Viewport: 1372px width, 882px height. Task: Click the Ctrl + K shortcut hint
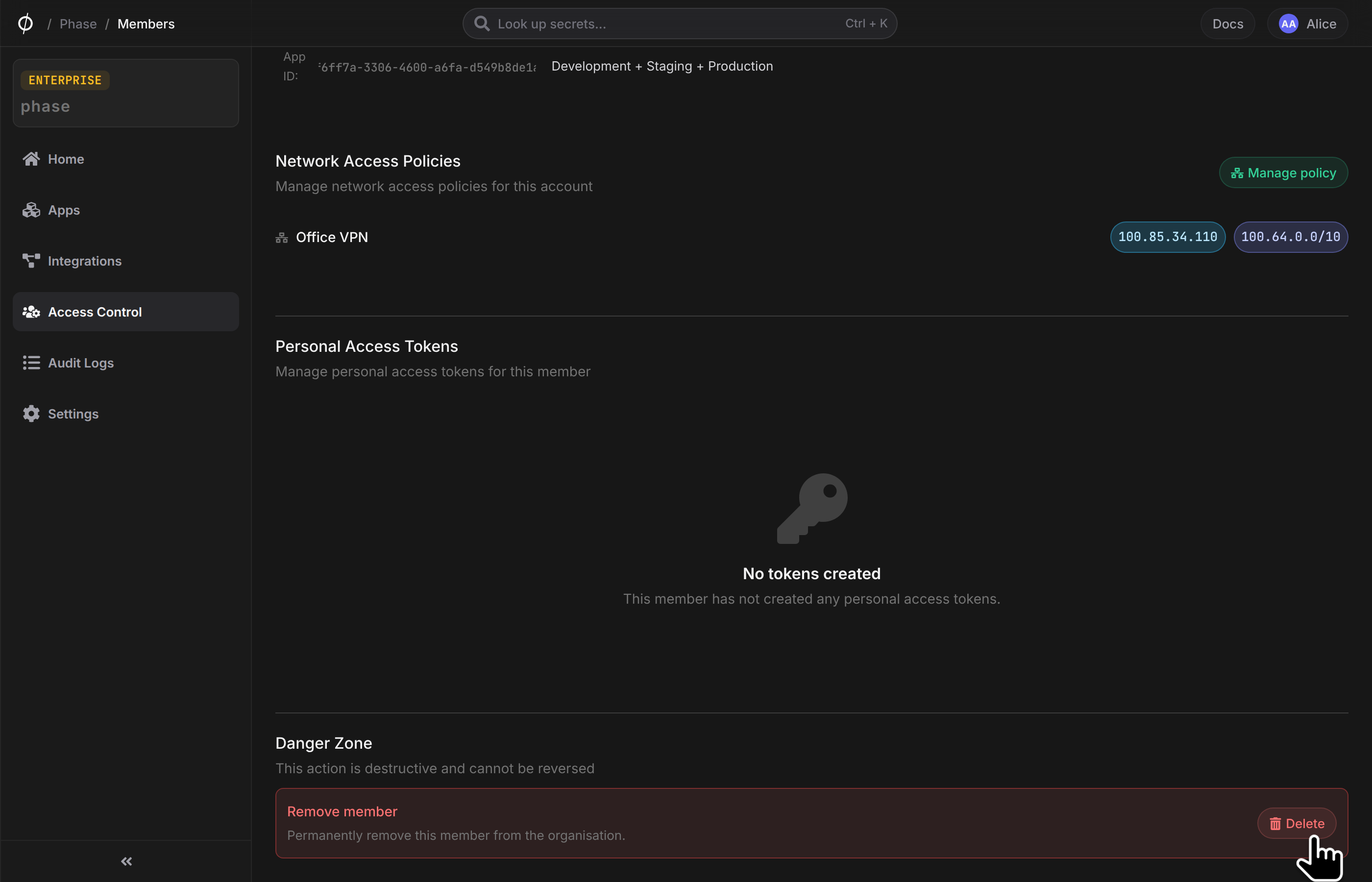tap(866, 24)
